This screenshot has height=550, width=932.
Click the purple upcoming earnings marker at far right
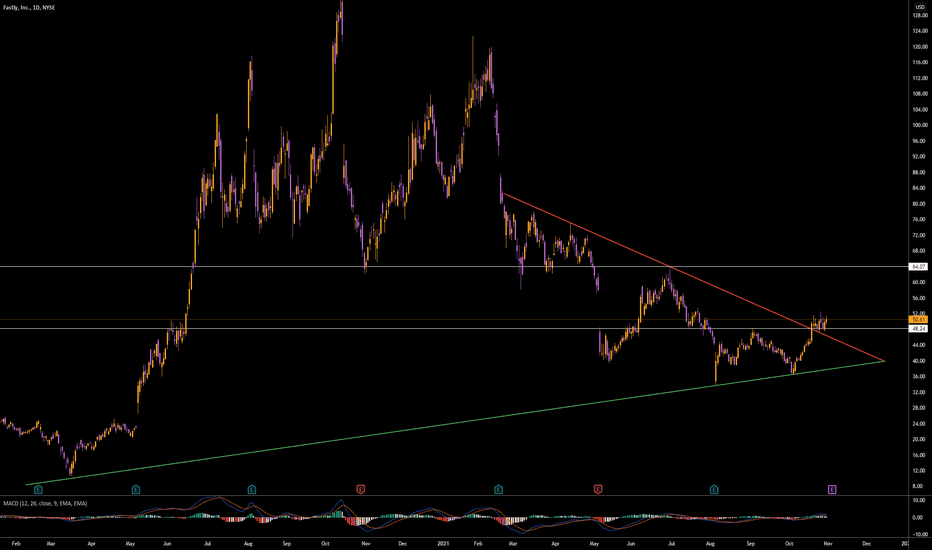pos(832,489)
